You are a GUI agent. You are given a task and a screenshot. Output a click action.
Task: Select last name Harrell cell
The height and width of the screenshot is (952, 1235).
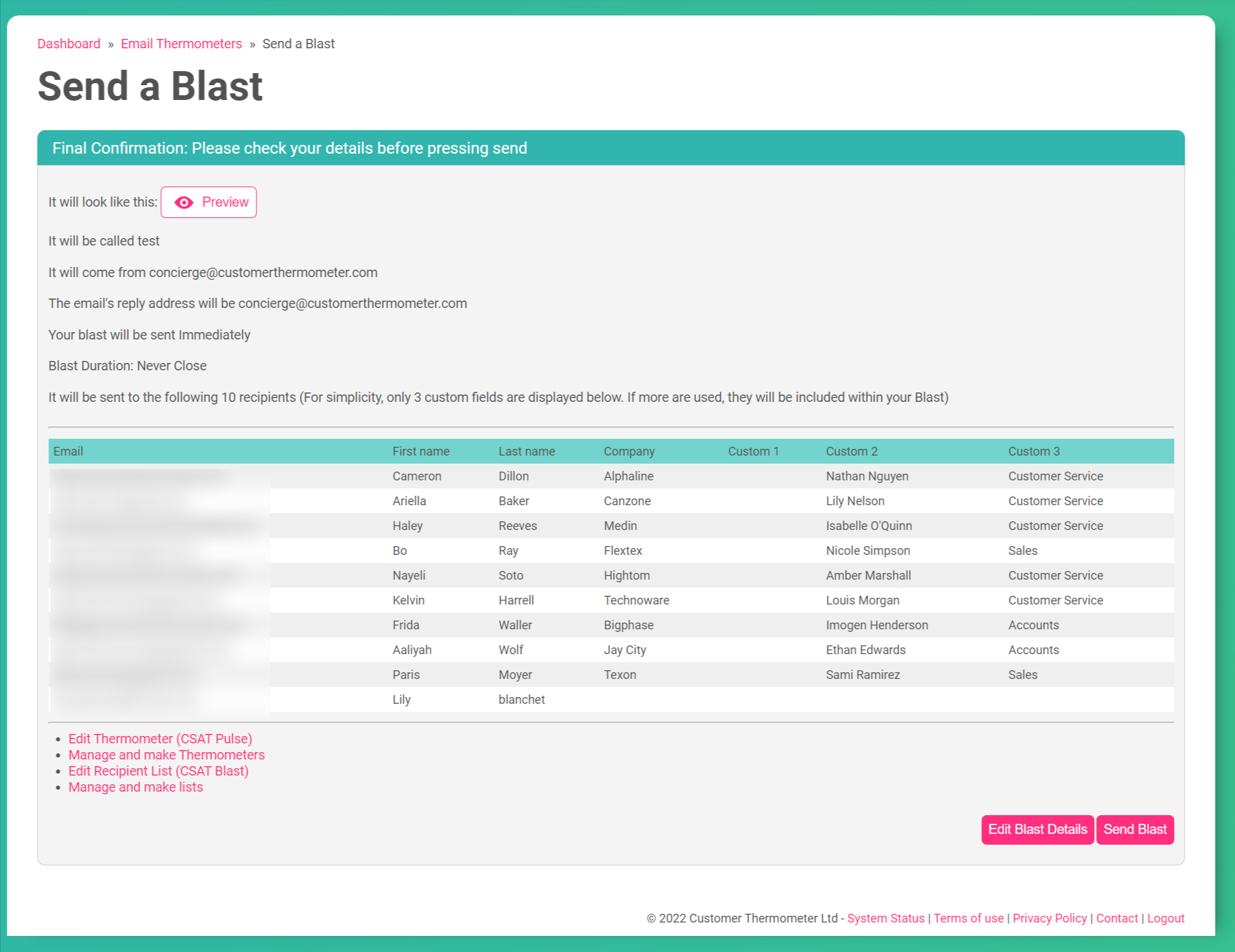516,600
